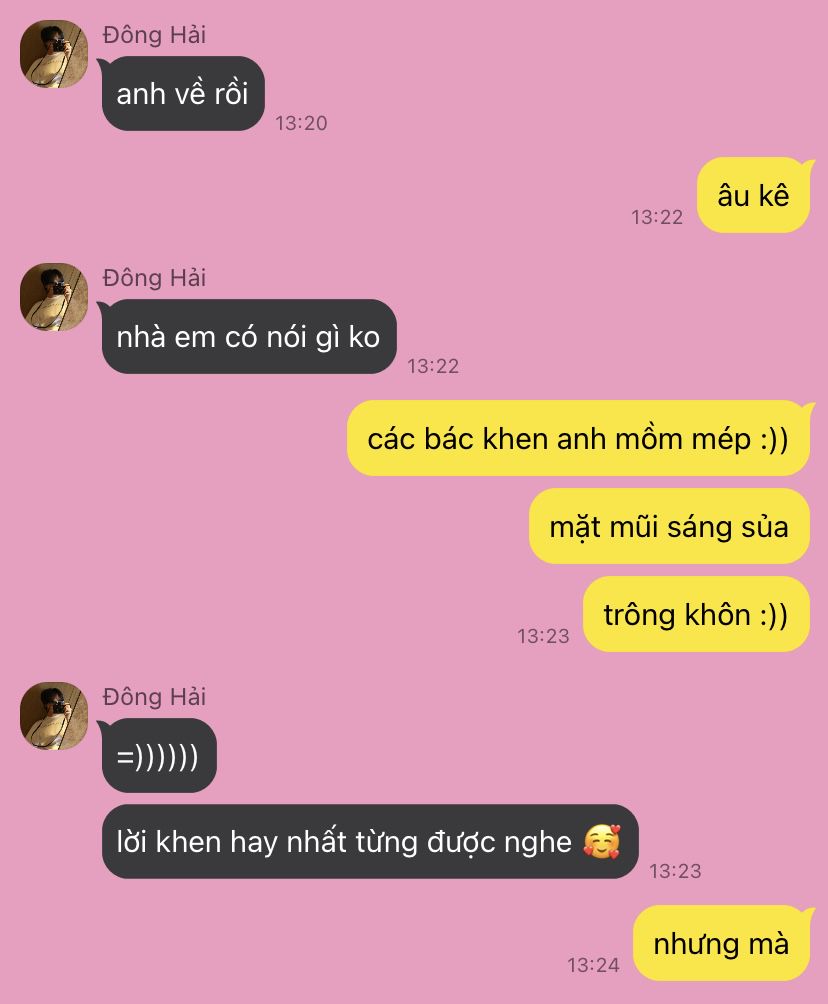Tap the 13:20 timestamp
Viewport: 828px width, 1004px height.
[301, 123]
